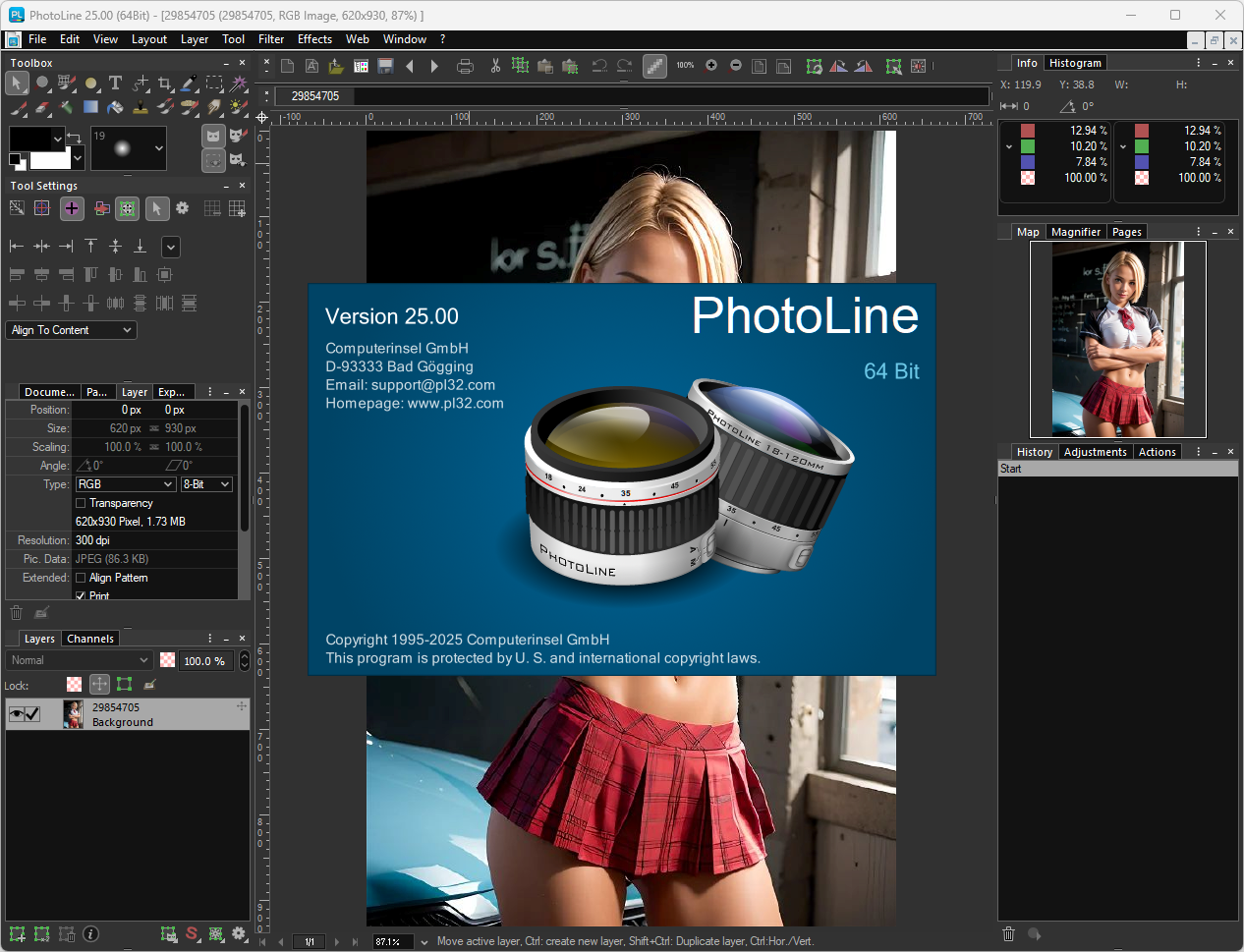Click the Zoom Out minus icon
Screen dimensions: 1244x952
(736, 66)
